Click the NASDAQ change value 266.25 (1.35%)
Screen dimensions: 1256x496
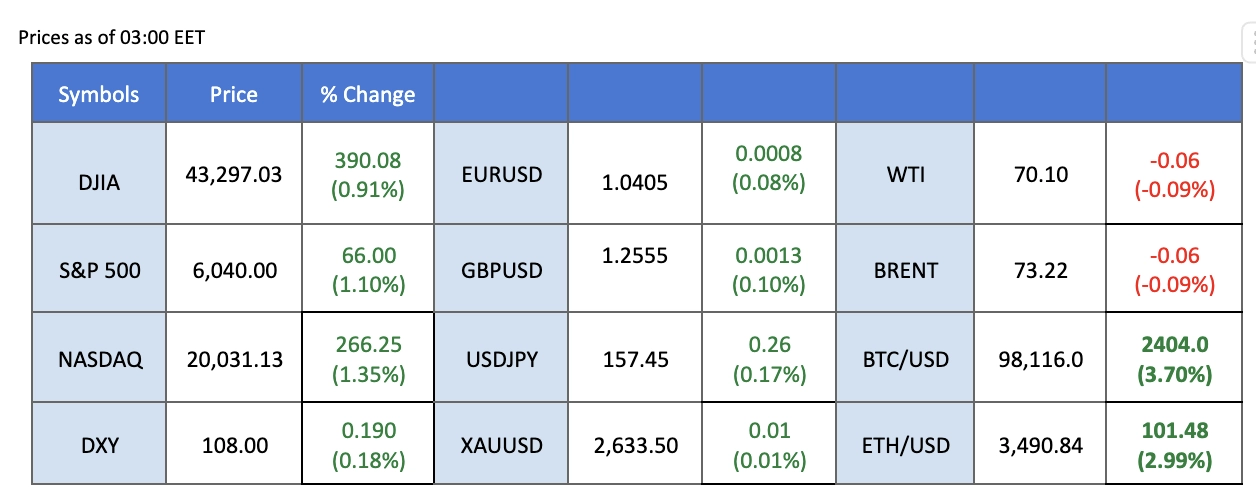click(367, 359)
